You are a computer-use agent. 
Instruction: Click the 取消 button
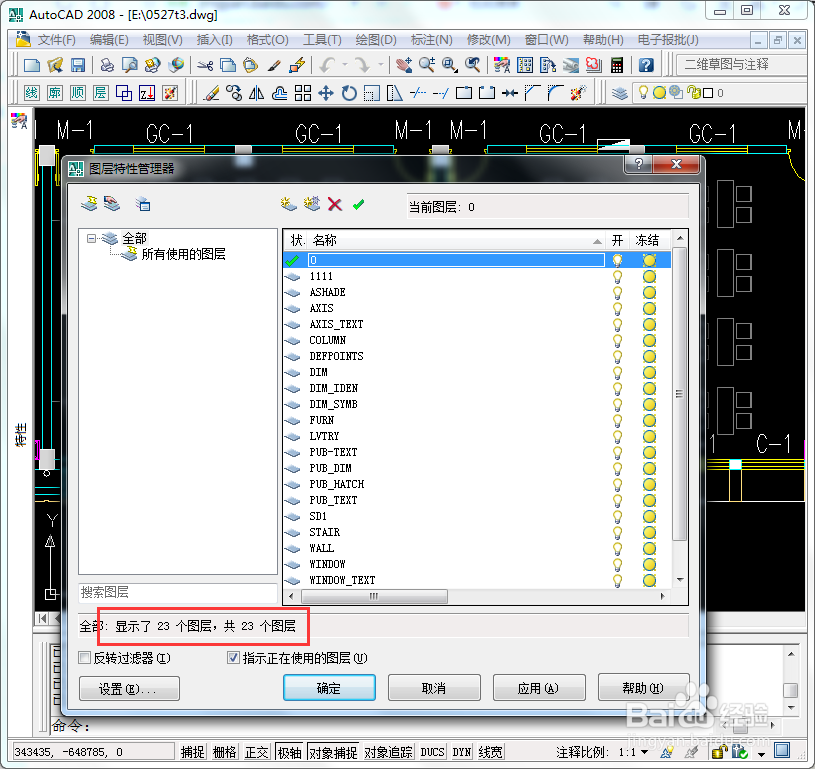434,688
